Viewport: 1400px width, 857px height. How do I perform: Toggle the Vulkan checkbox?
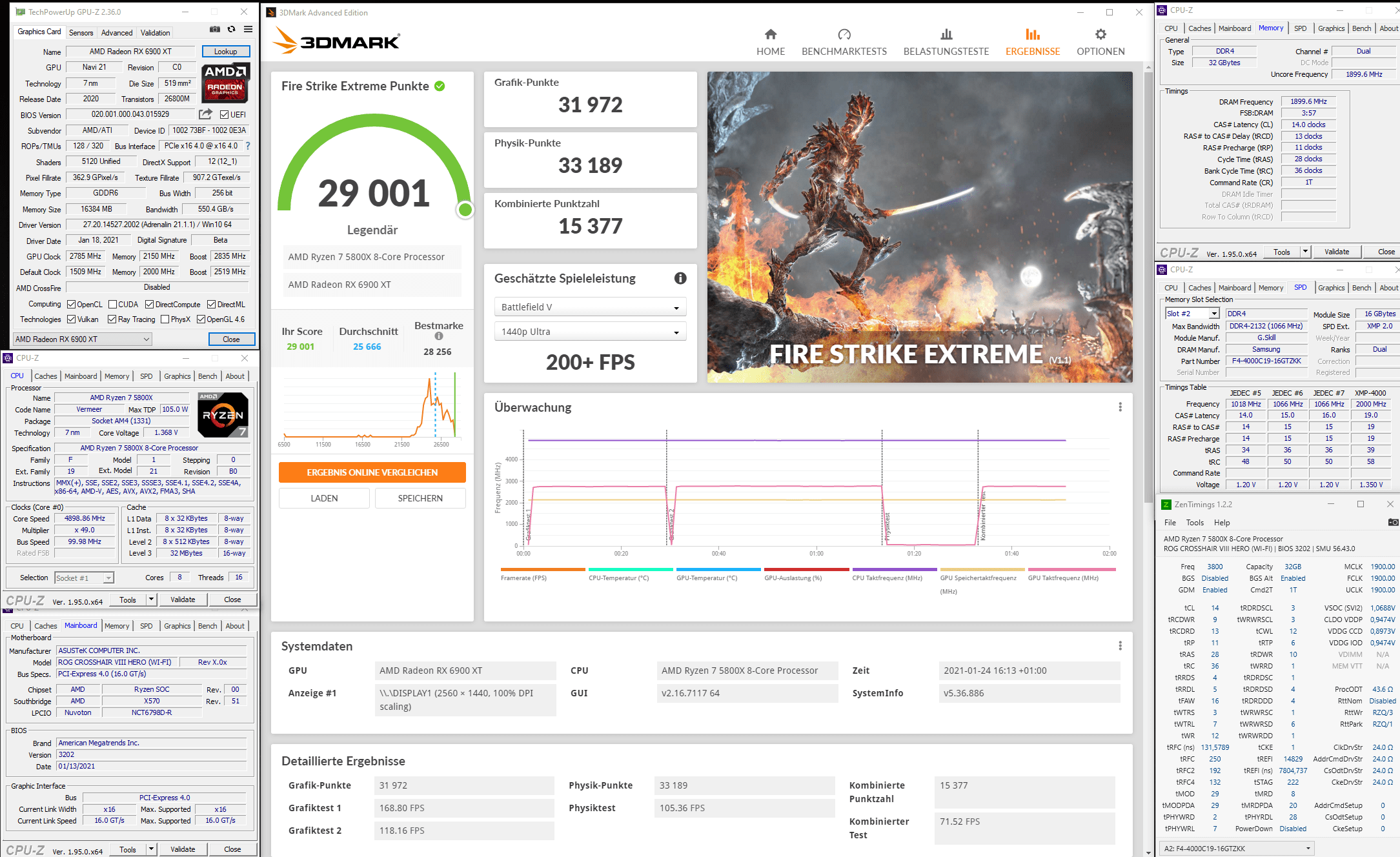click(72, 319)
